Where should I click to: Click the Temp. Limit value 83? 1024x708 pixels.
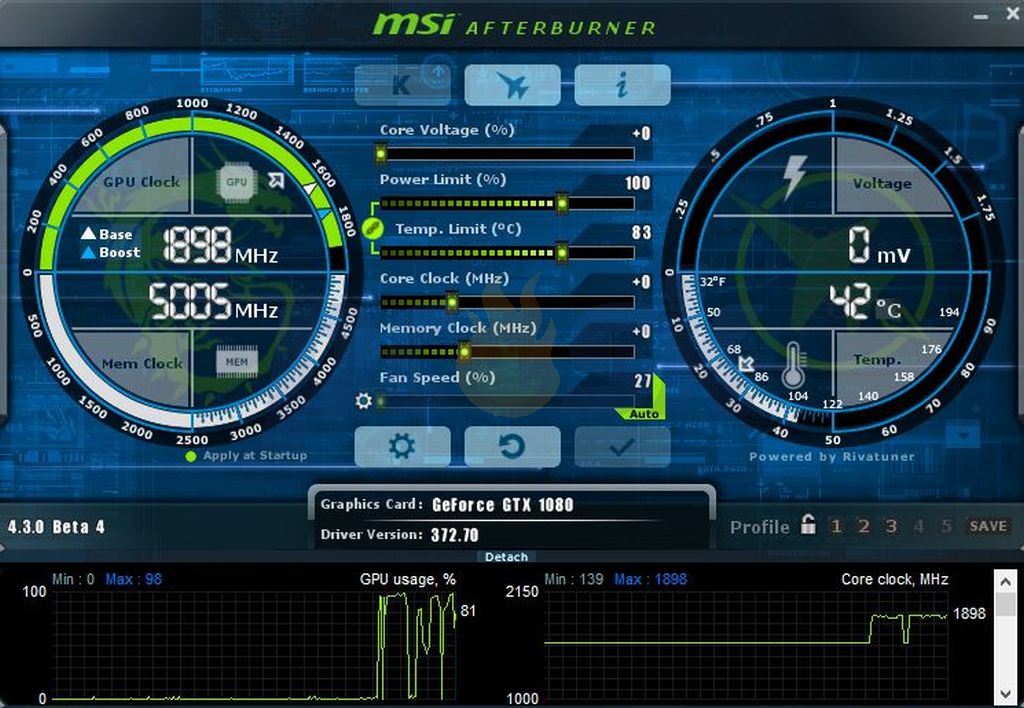click(641, 233)
